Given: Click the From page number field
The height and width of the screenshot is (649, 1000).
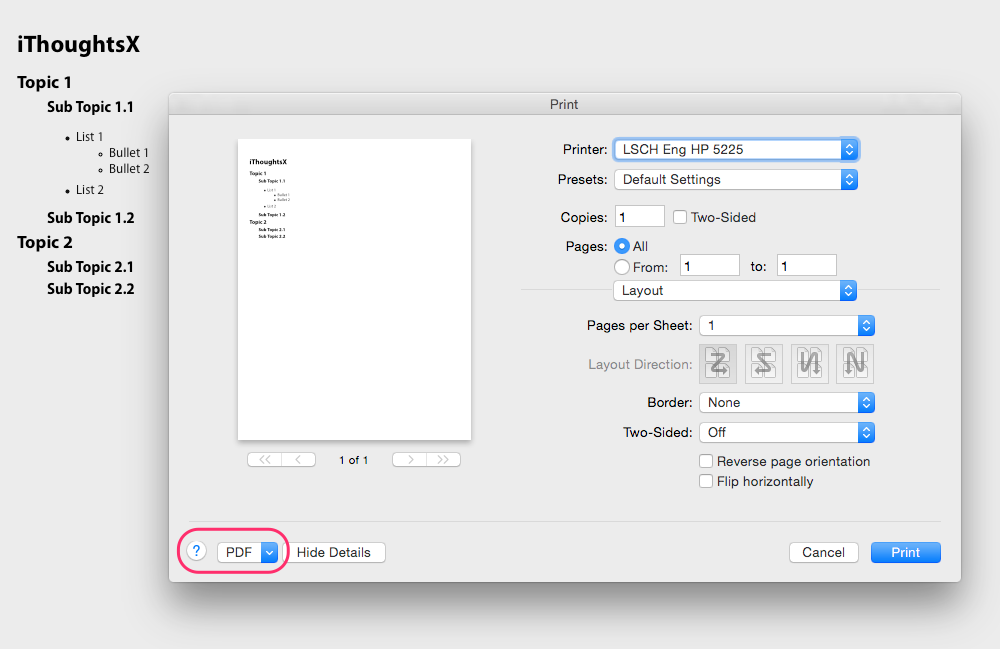Looking at the screenshot, I should coord(710,266).
